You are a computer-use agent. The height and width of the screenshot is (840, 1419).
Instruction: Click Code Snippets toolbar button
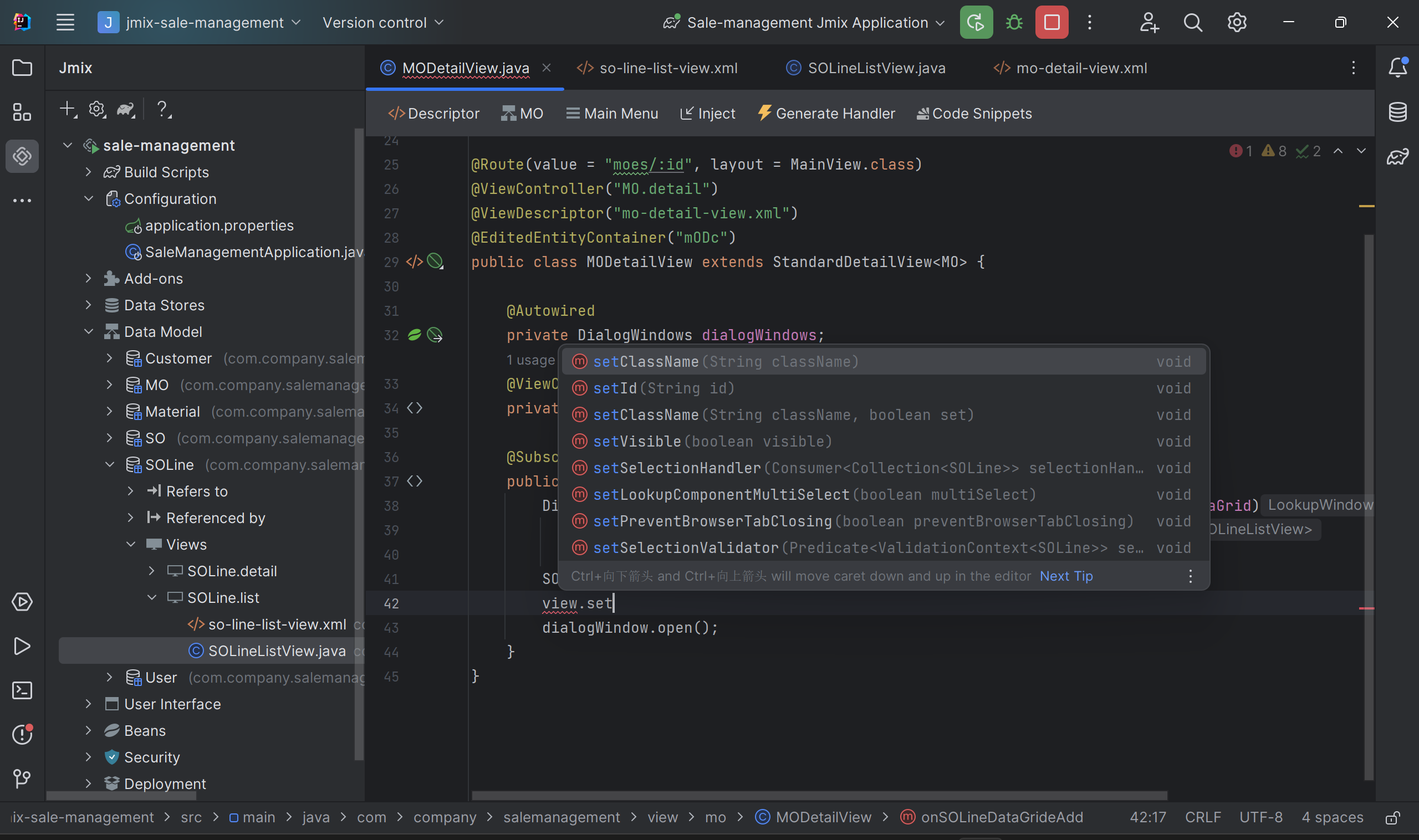(x=974, y=114)
